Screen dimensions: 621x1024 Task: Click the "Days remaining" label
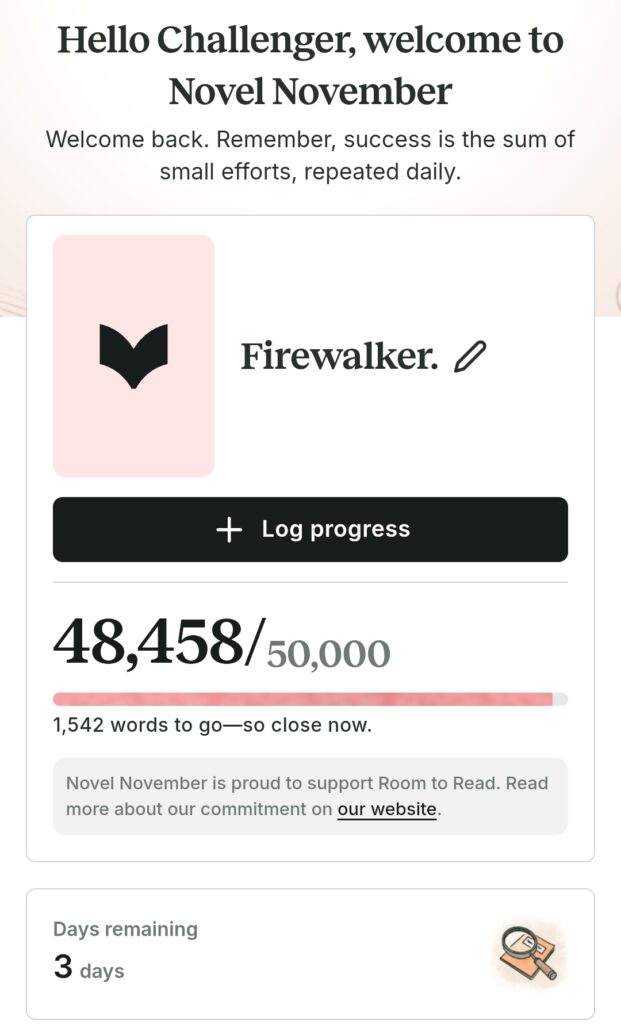[125, 929]
